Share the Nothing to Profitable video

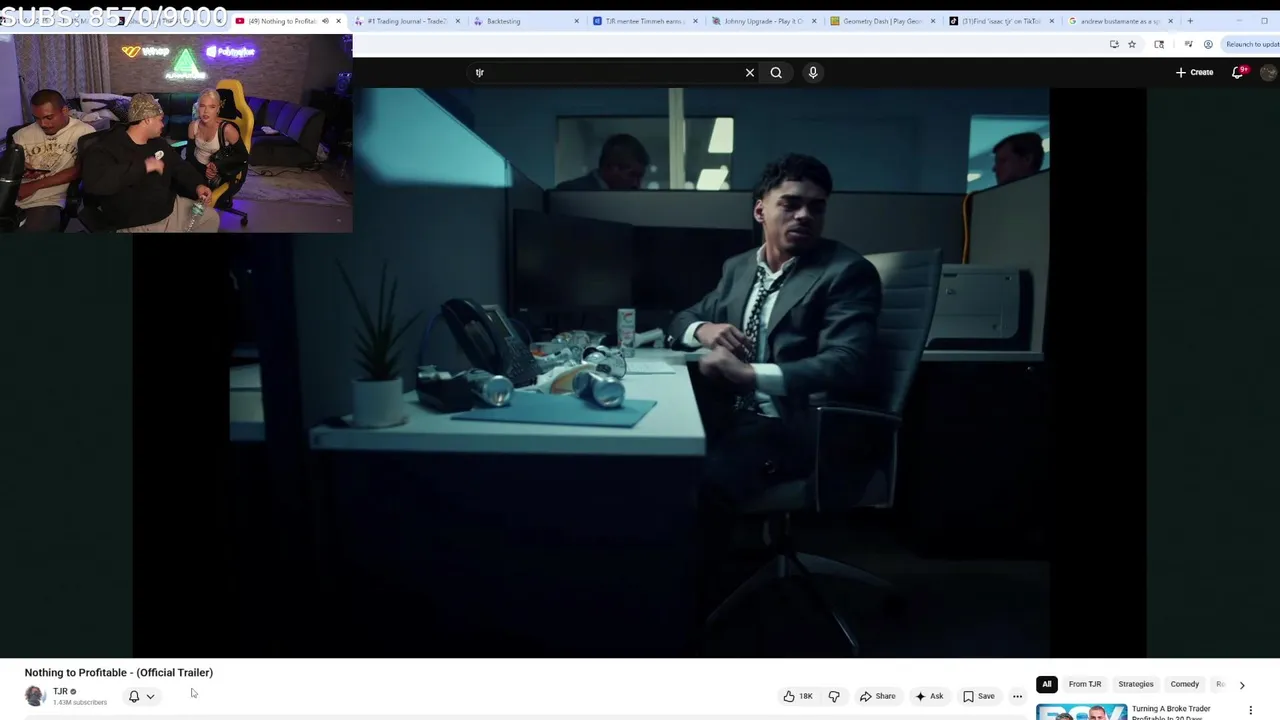tap(878, 696)
